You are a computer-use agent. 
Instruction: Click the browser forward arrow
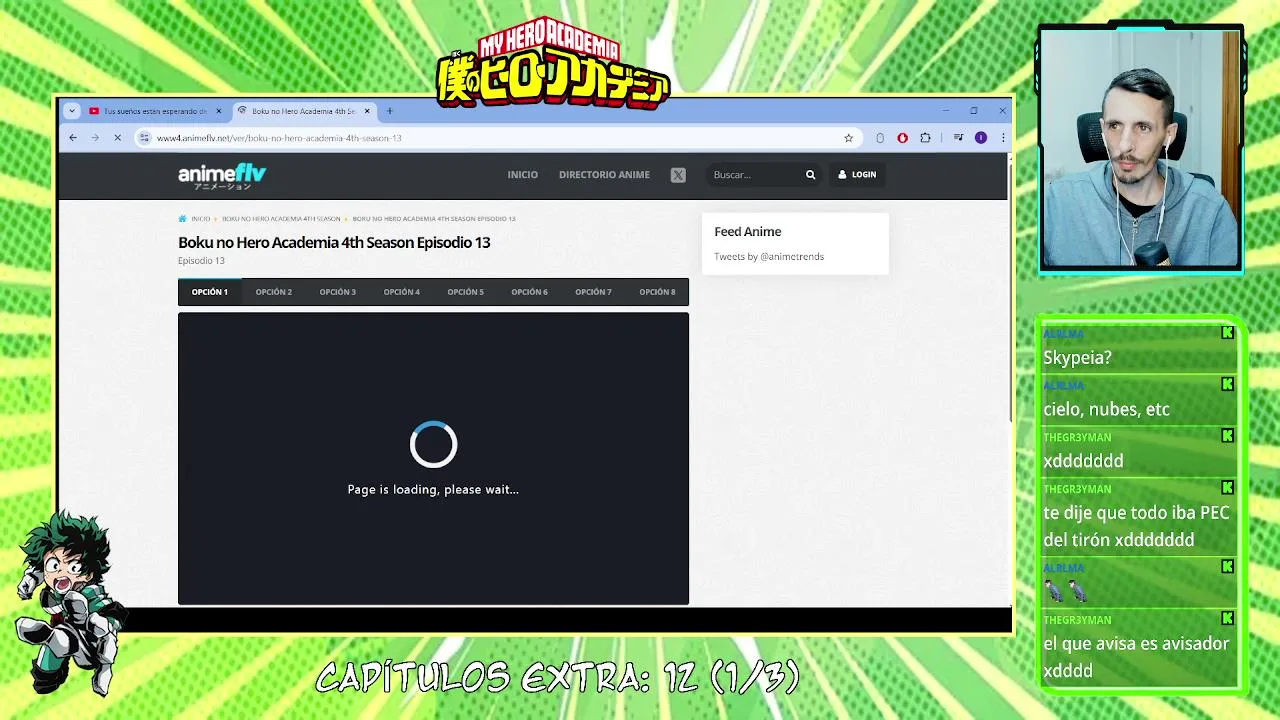pos(95,138)
